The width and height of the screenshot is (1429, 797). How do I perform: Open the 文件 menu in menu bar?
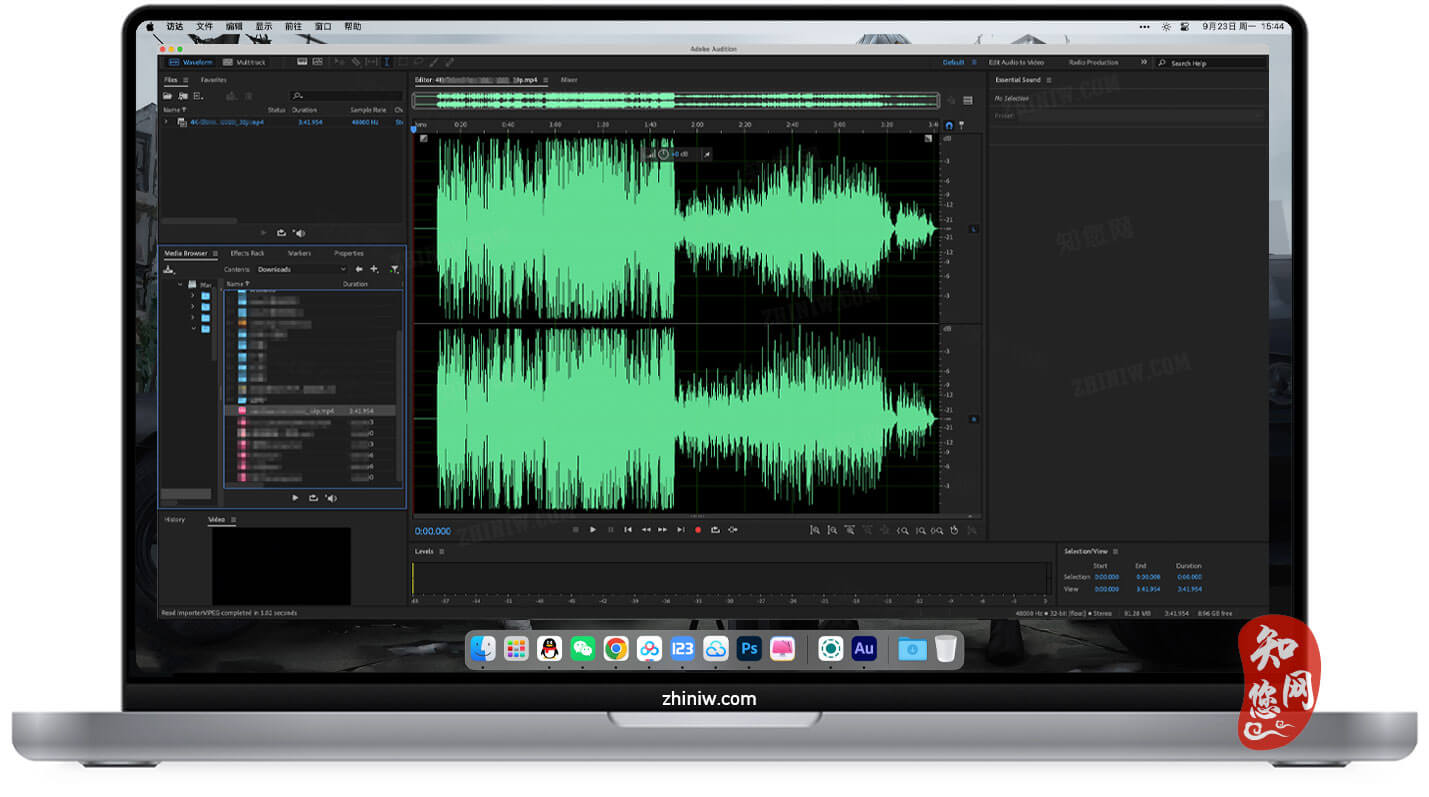[x=204, y=26]
